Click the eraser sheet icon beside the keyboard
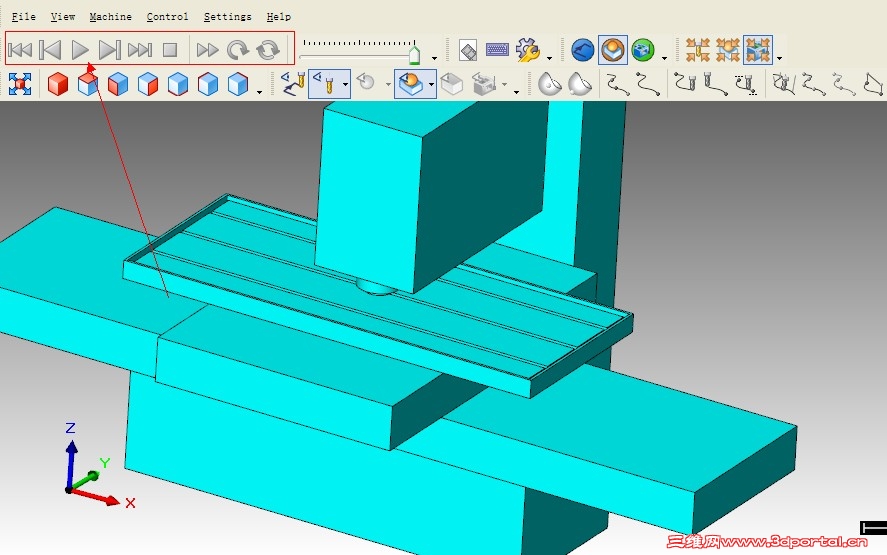Screen dimensions: 887x555 tap(468, 50)
